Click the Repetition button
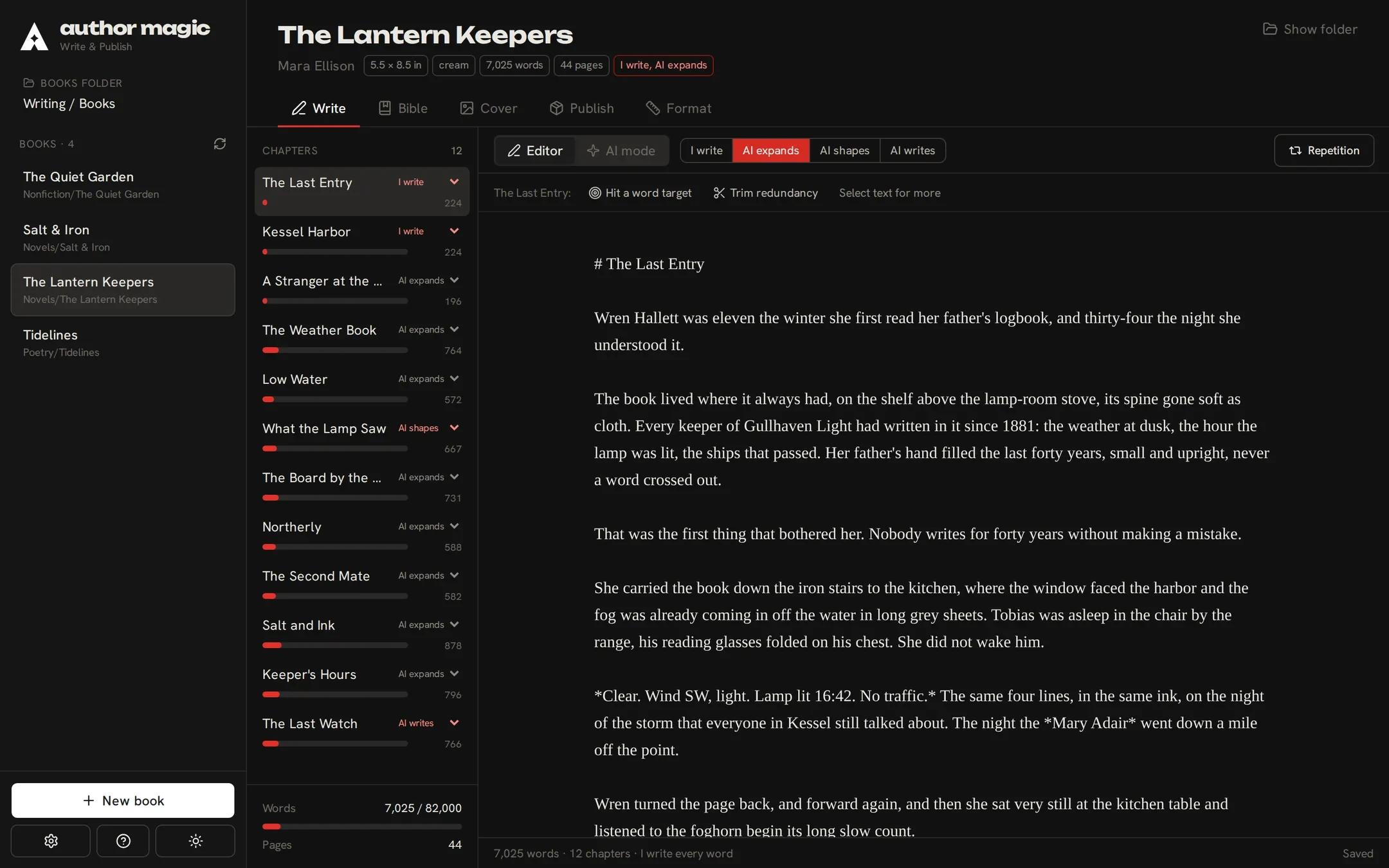The height and width of the screenshot is (868, 1389). [1324, 150]
